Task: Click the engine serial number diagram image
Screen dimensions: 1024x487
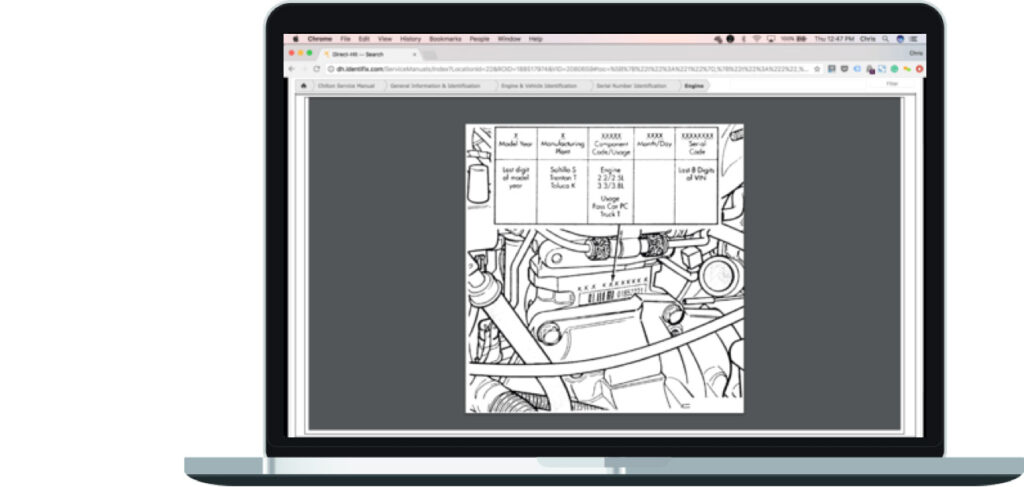Action: (x=604, y=268)
